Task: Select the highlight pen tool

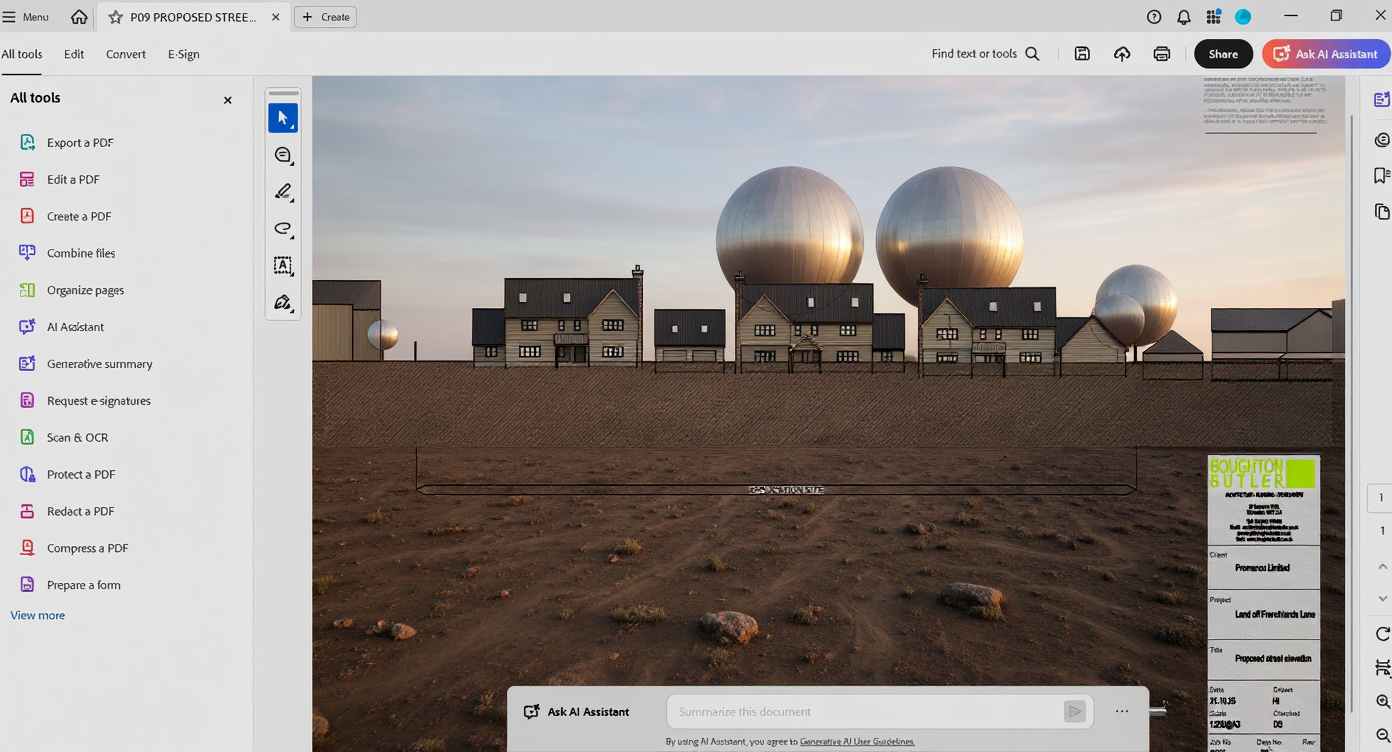Action: click(x=283, y=192)
